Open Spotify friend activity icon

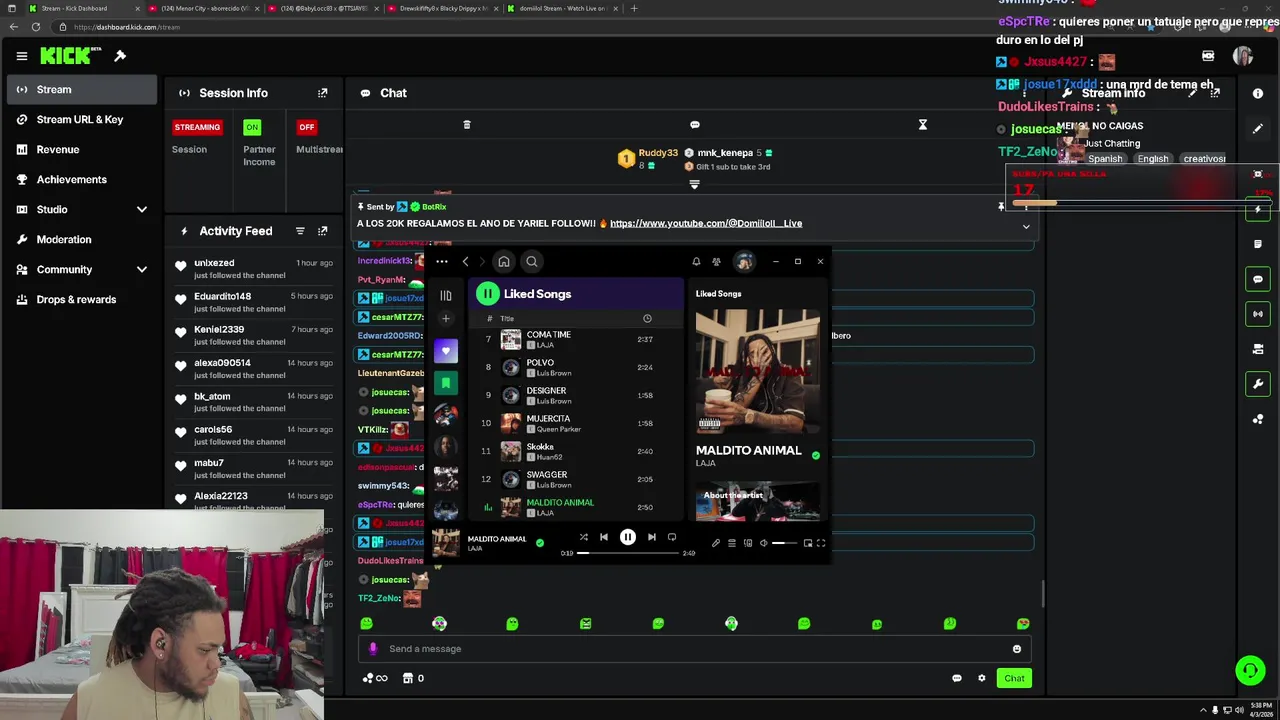coord(716,262)
